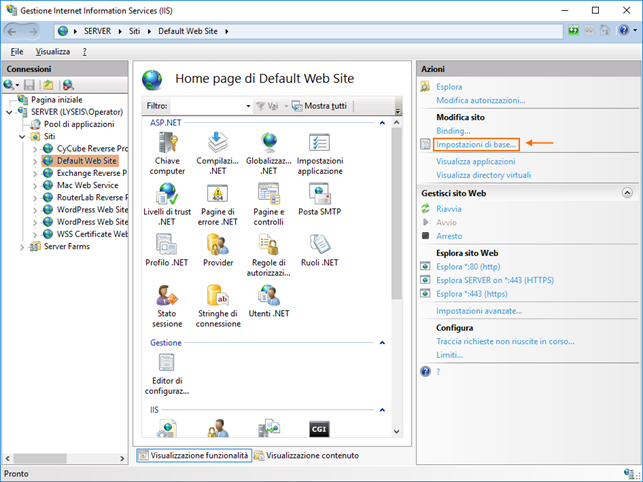Viewport: 643px width, 482px height.
Task: Click Arresto to stop the site
Action: 449,236
